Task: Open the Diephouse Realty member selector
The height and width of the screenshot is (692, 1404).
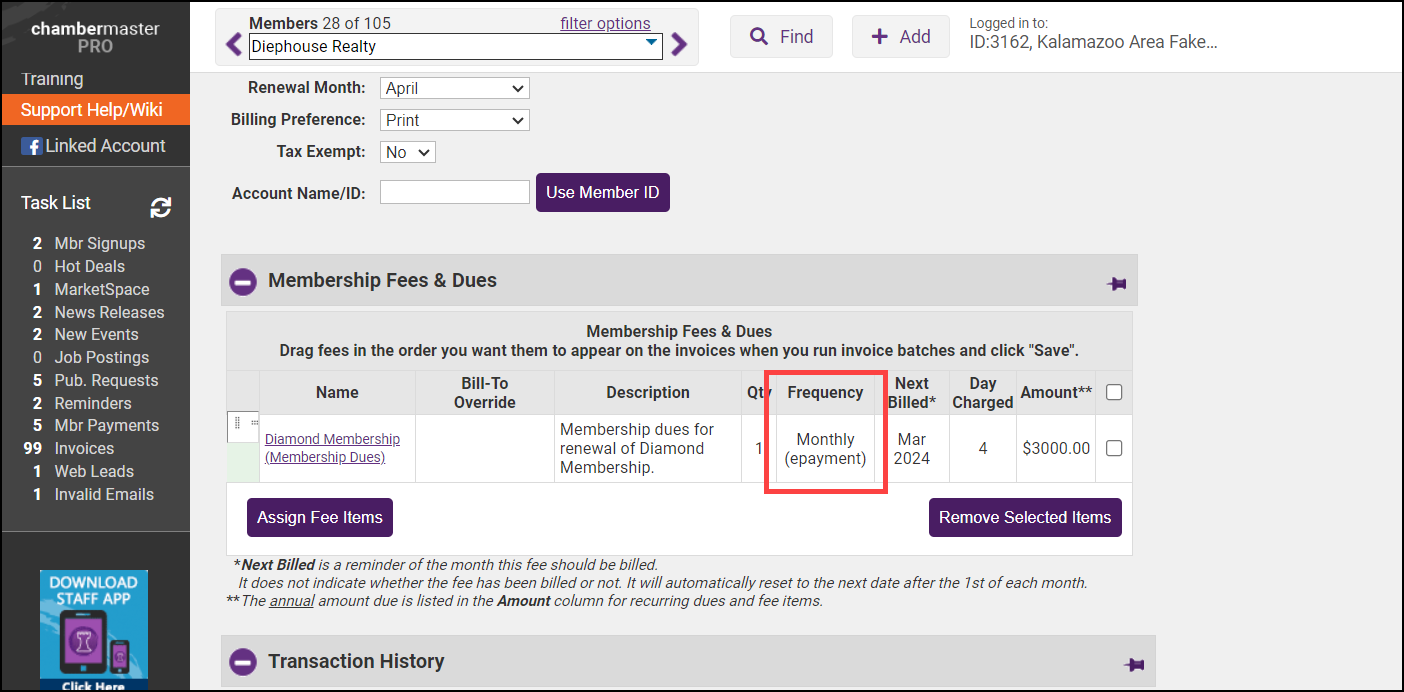Action: pos(455,46)
